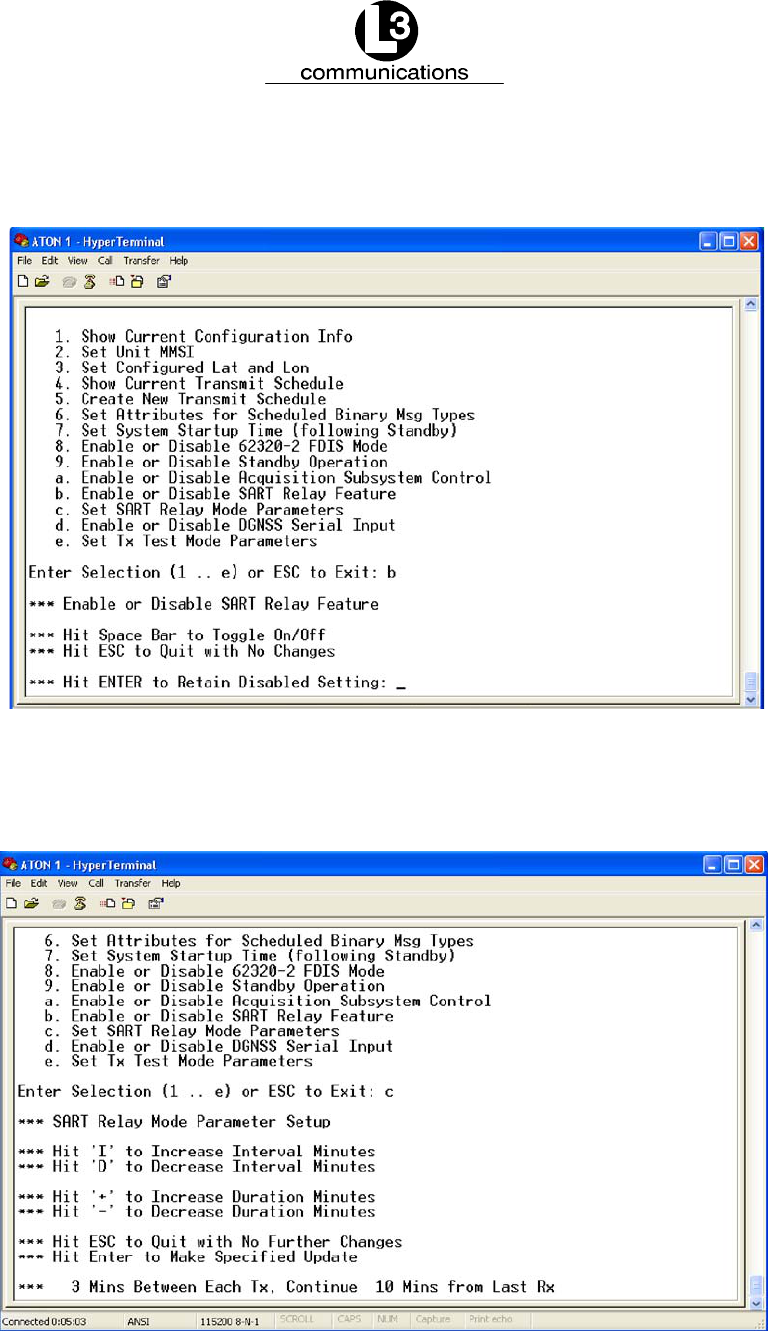Click 'Print echo' indicator in status bar
The width and height of the screenshot is (768, 1331).
[491, 1321]
